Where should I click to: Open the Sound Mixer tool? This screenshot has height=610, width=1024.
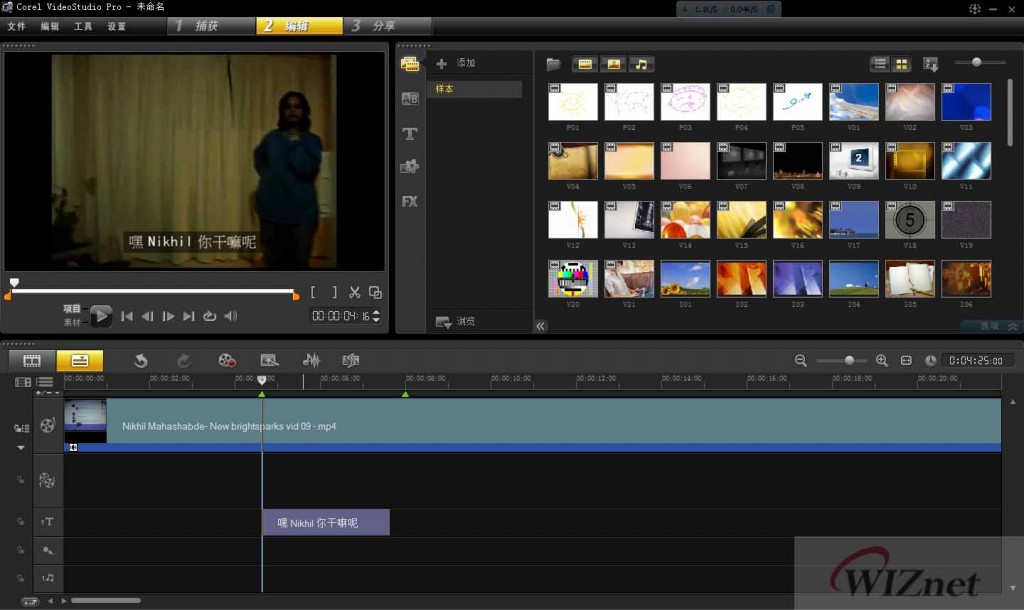pos(311,360)
